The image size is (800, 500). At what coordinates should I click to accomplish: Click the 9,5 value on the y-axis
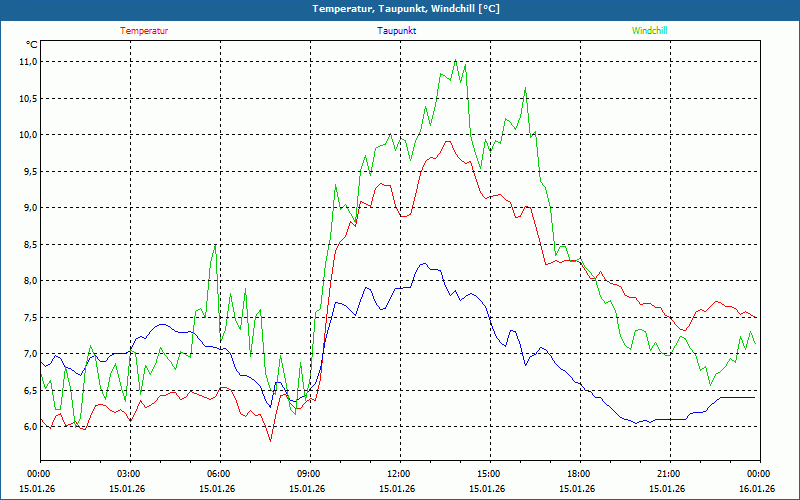point(28,171)
